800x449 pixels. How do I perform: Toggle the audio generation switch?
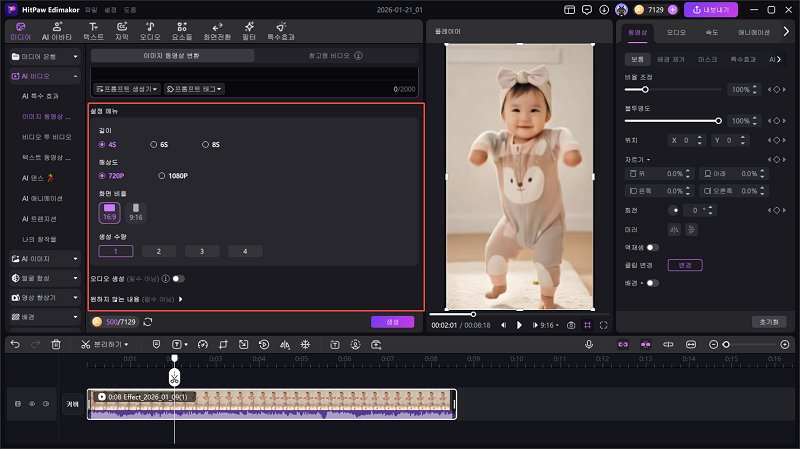point(179,279)
